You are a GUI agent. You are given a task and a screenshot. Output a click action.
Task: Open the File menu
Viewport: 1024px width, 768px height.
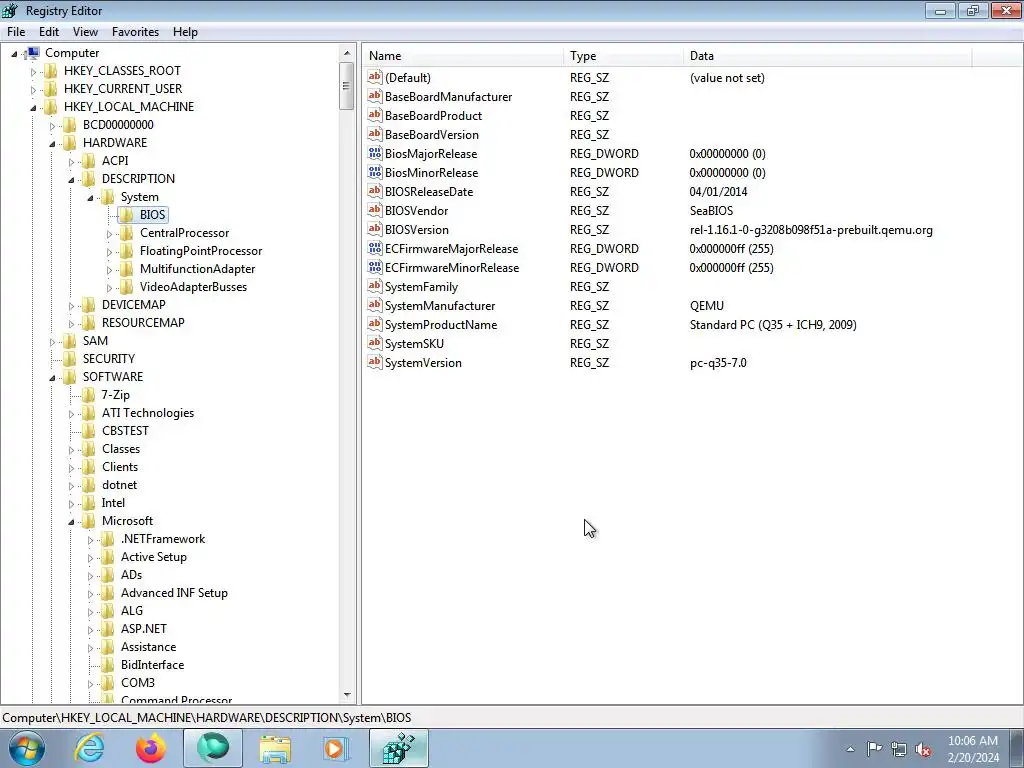tap(16, 31)
